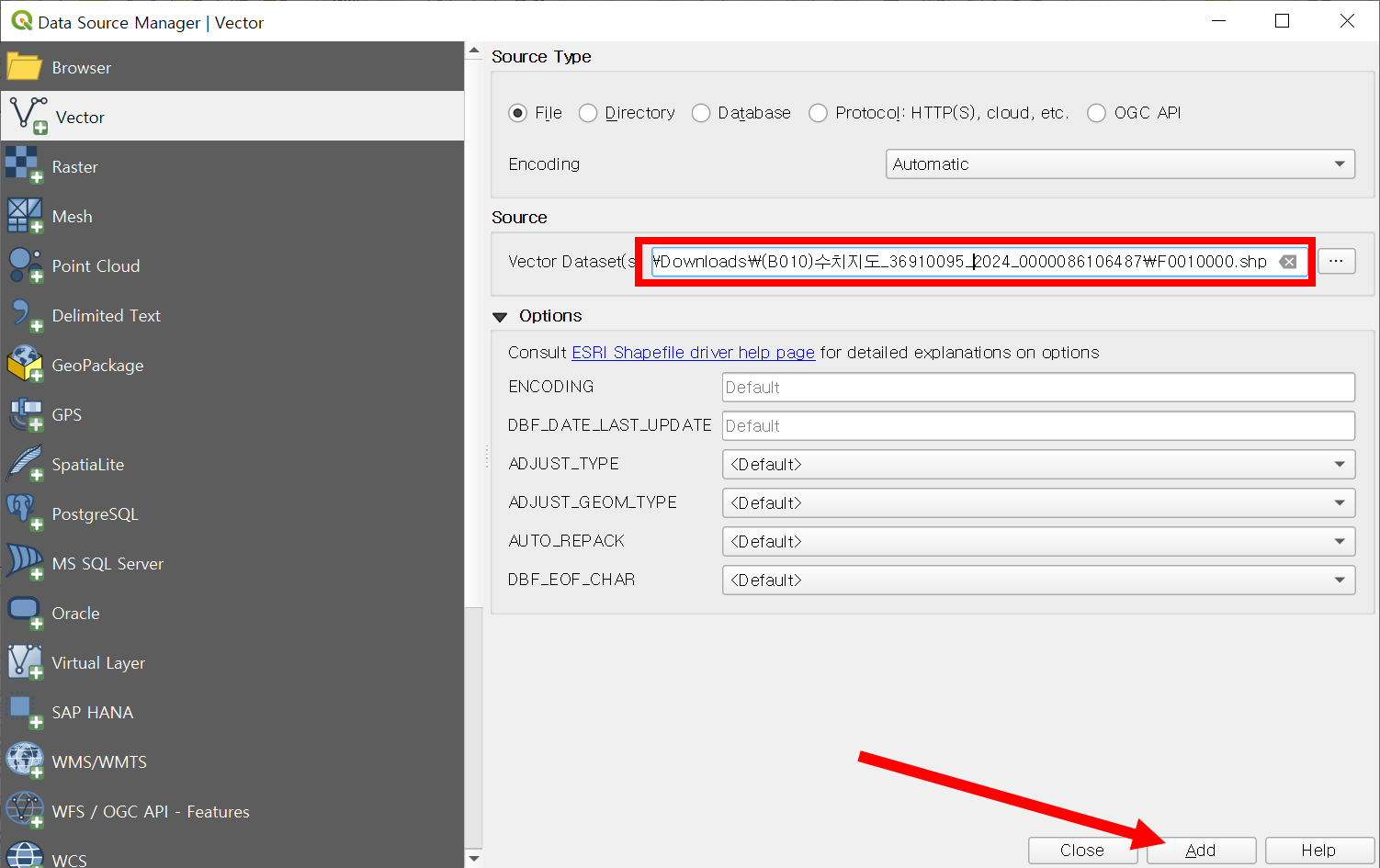The image size is (1380, 868).
Task: Select the Oracle source icon
Action: click(24, 613)
